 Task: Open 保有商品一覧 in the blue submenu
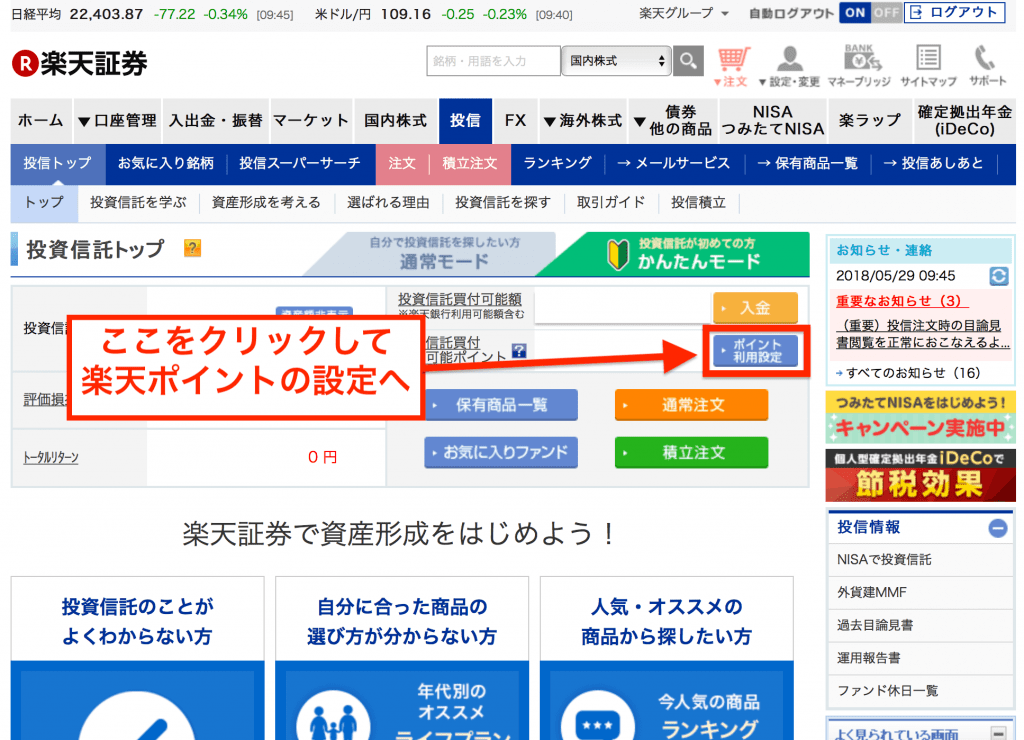[x=807, y=163]
